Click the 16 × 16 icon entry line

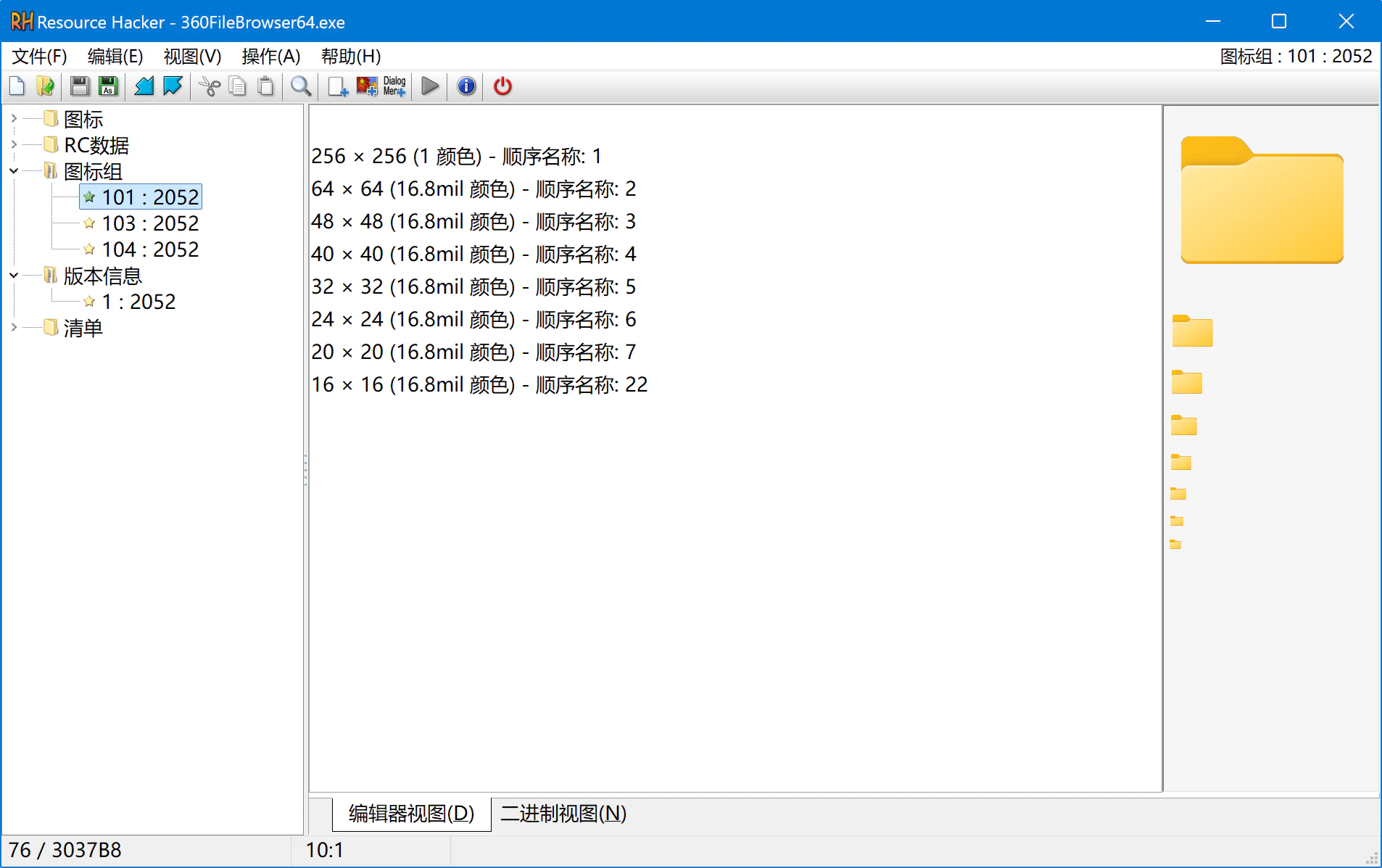[479, 384]
